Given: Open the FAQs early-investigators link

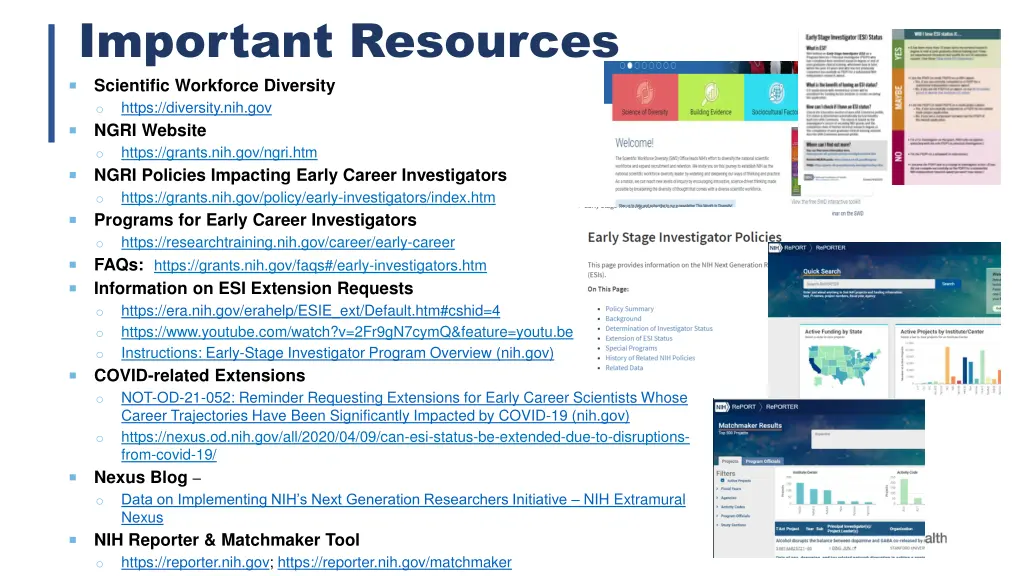Looking at the screenshot, I should click(320, 266).
